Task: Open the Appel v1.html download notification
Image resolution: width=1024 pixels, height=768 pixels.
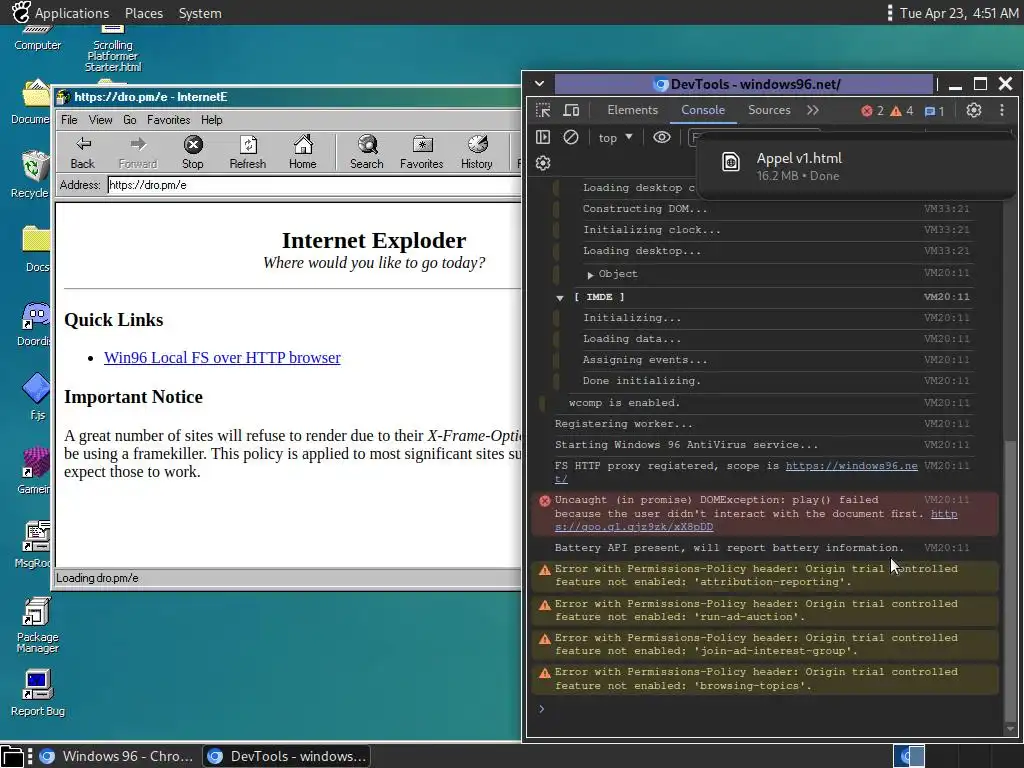Action: click(x=856, y=166)
